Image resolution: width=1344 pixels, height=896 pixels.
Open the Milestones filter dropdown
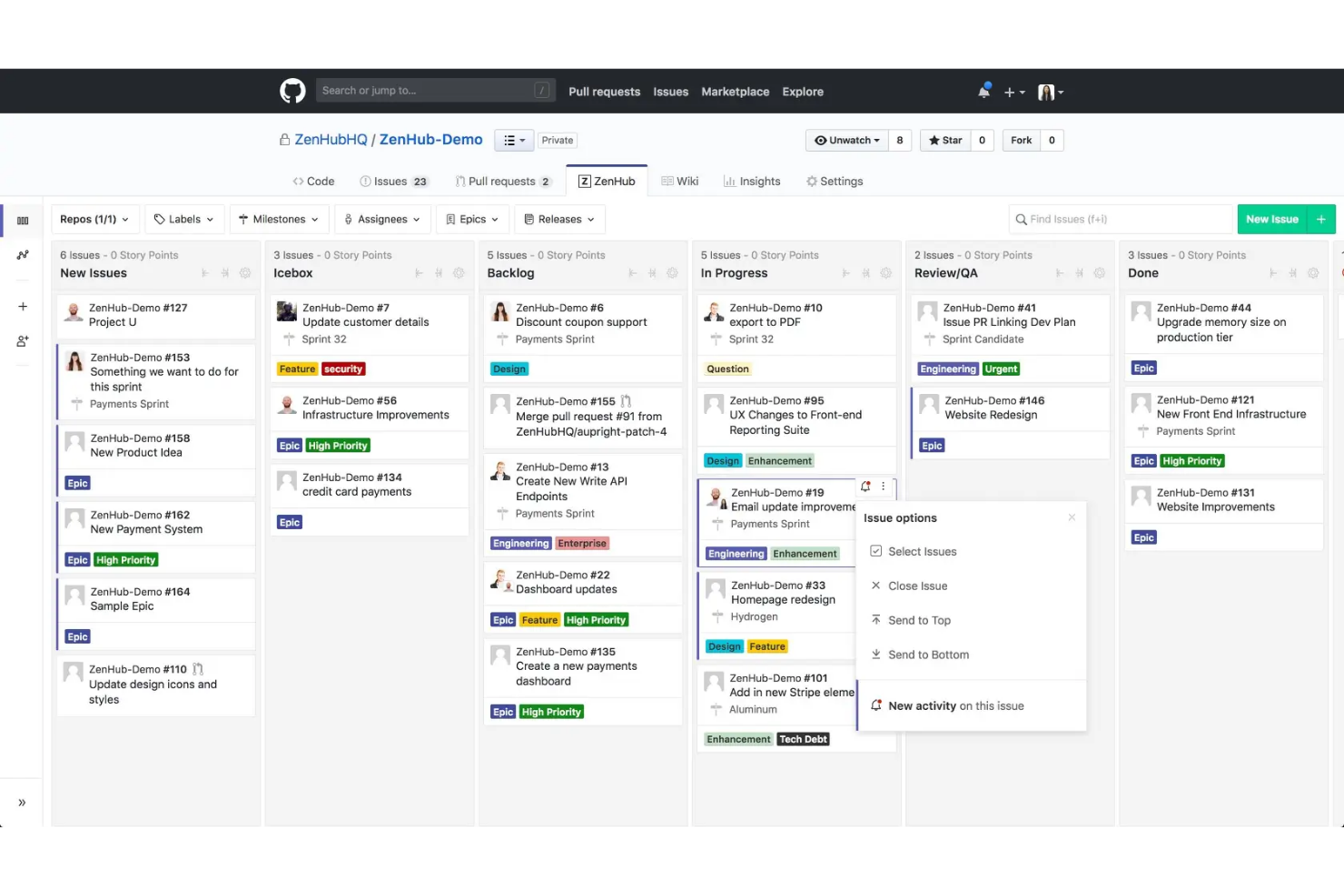click(279, 220)
